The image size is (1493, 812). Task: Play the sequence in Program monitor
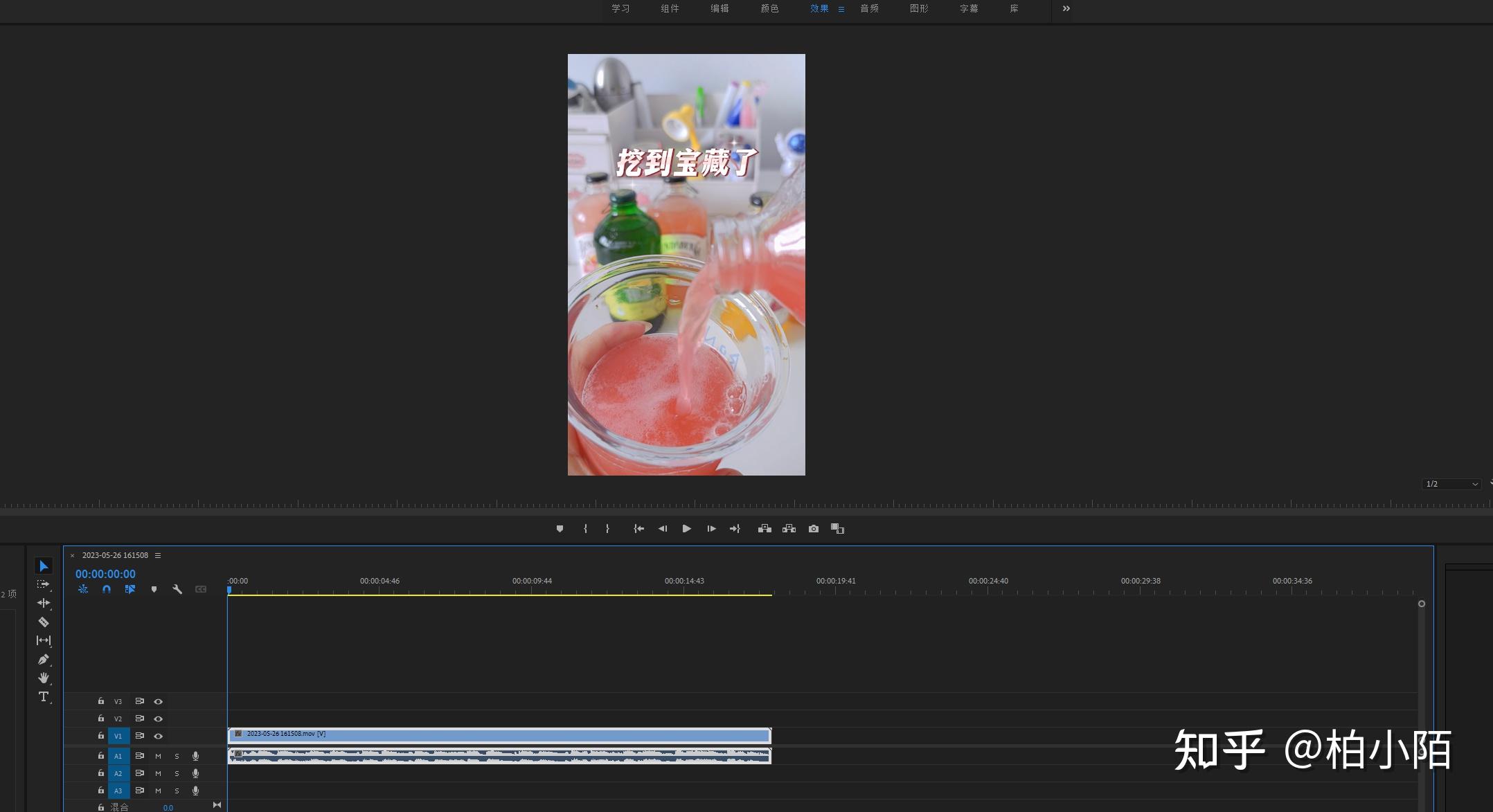[686, 529]
